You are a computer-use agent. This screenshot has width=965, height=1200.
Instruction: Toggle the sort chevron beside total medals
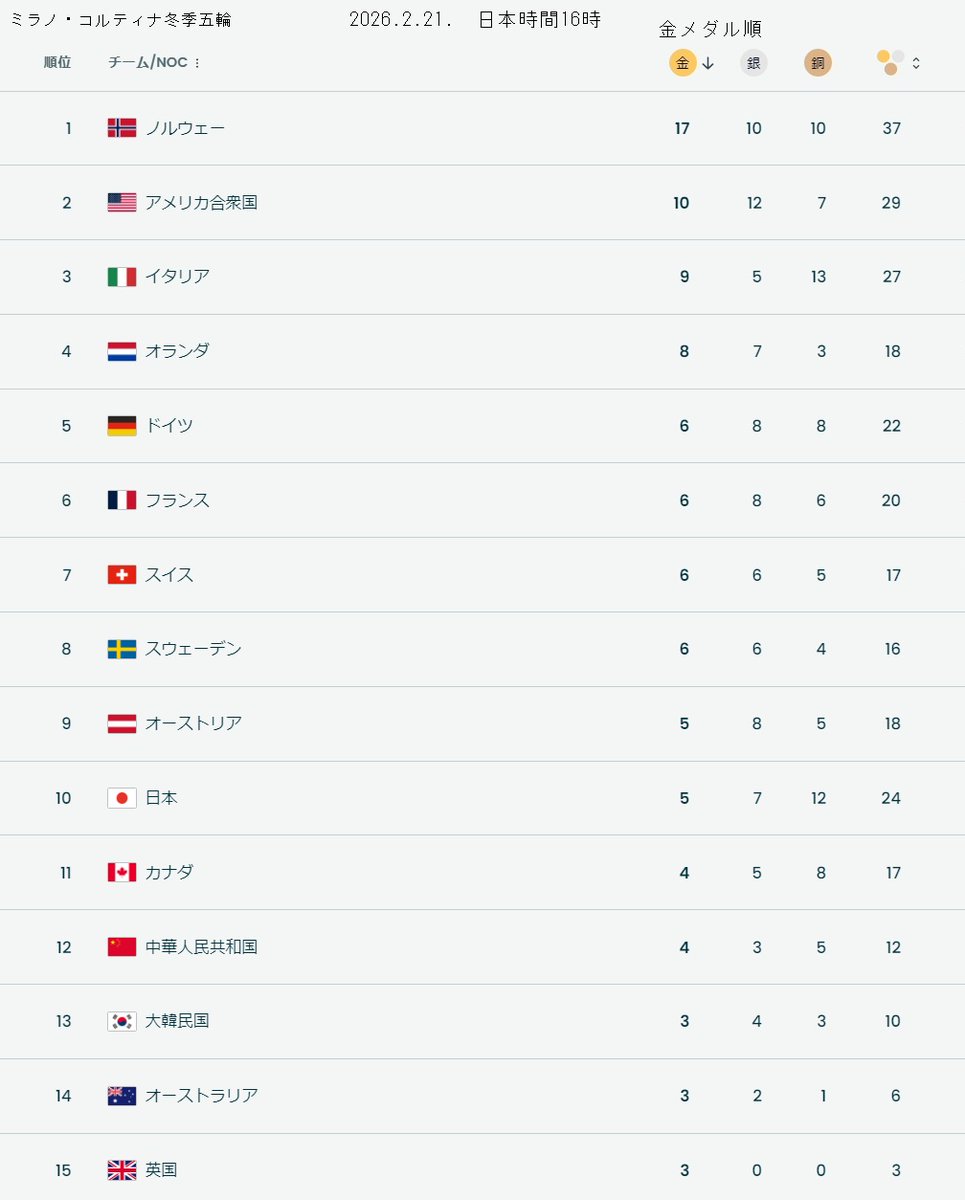pos(916,63)
